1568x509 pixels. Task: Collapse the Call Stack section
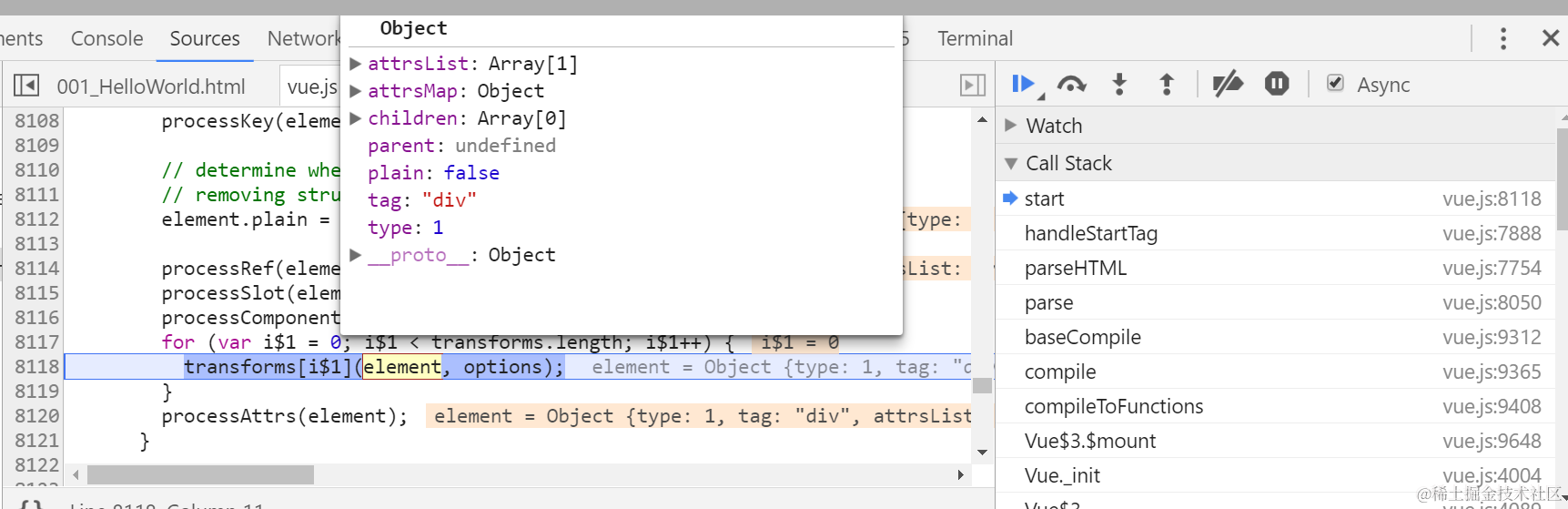pos(1010,164)
